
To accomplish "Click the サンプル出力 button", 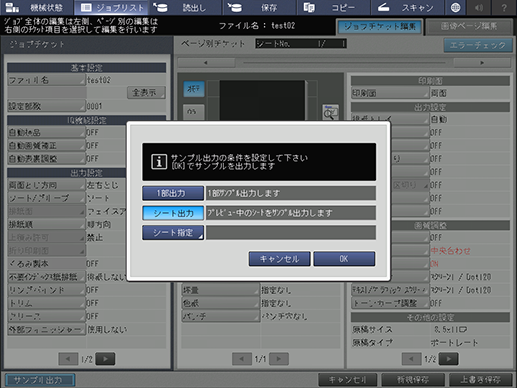I will pyautogui.click(x=40, y=380).
